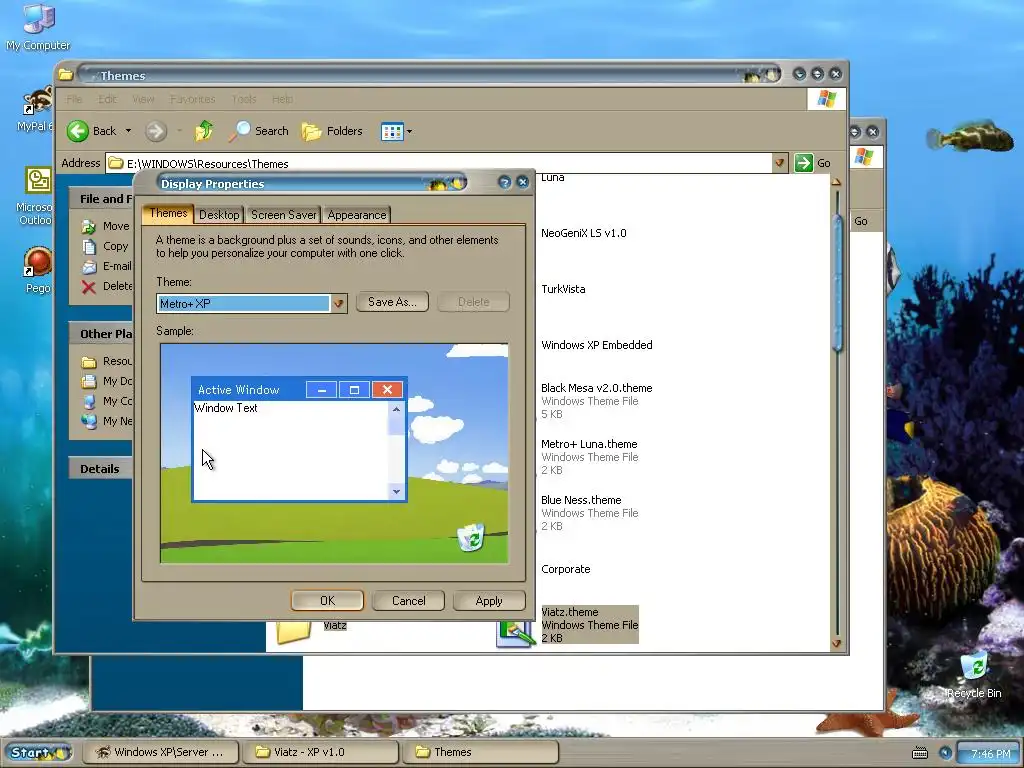The height and width of the screenshot is (768, 1024).
Task: Switch to Themes taskbar button
Action: [480, 752]
